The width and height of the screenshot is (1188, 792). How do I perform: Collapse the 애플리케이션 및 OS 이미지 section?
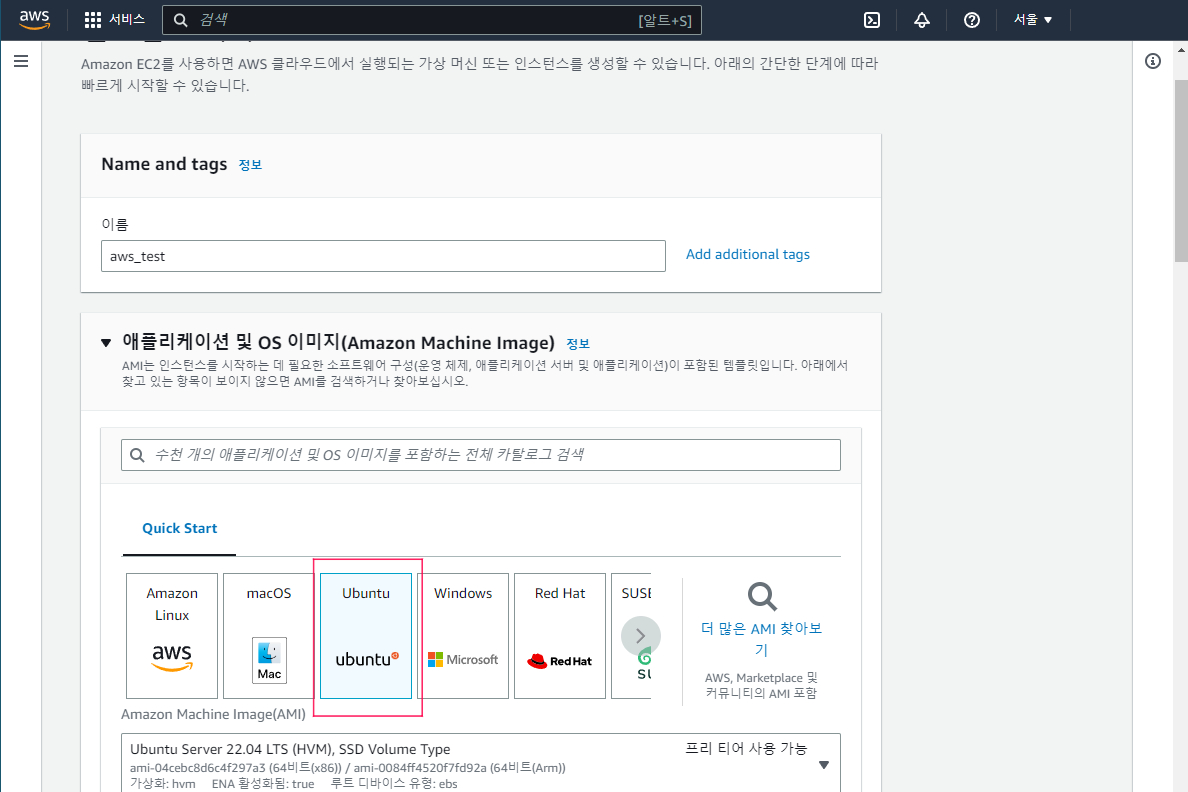click(x=106, y=343)
